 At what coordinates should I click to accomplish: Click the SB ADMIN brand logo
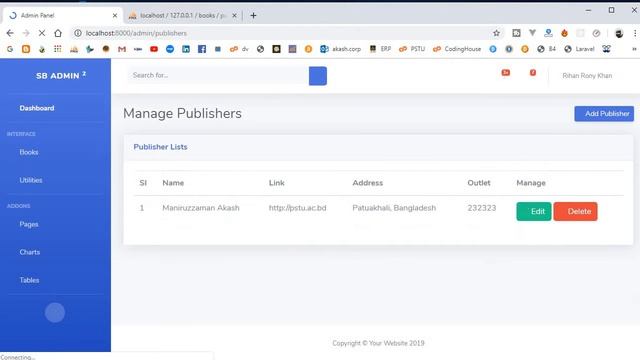pos(61,75)
